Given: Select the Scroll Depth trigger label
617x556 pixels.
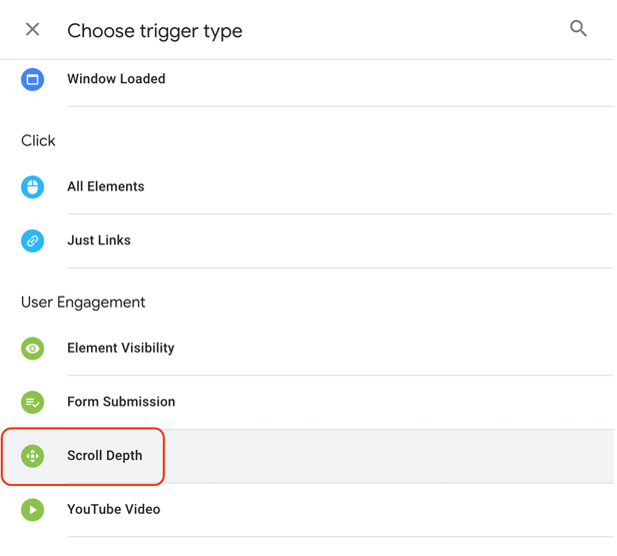Looking at the screenshot, I should 105,456.
